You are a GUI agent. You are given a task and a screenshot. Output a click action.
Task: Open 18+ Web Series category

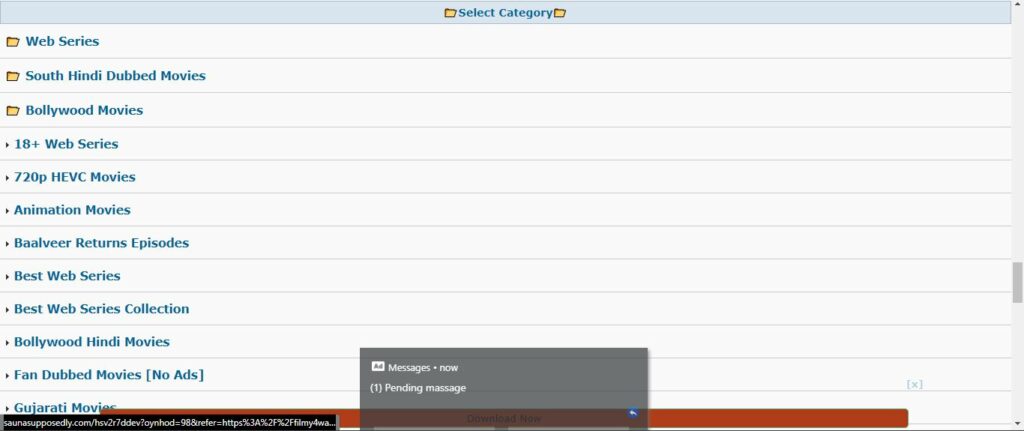(x=66, y=144)
